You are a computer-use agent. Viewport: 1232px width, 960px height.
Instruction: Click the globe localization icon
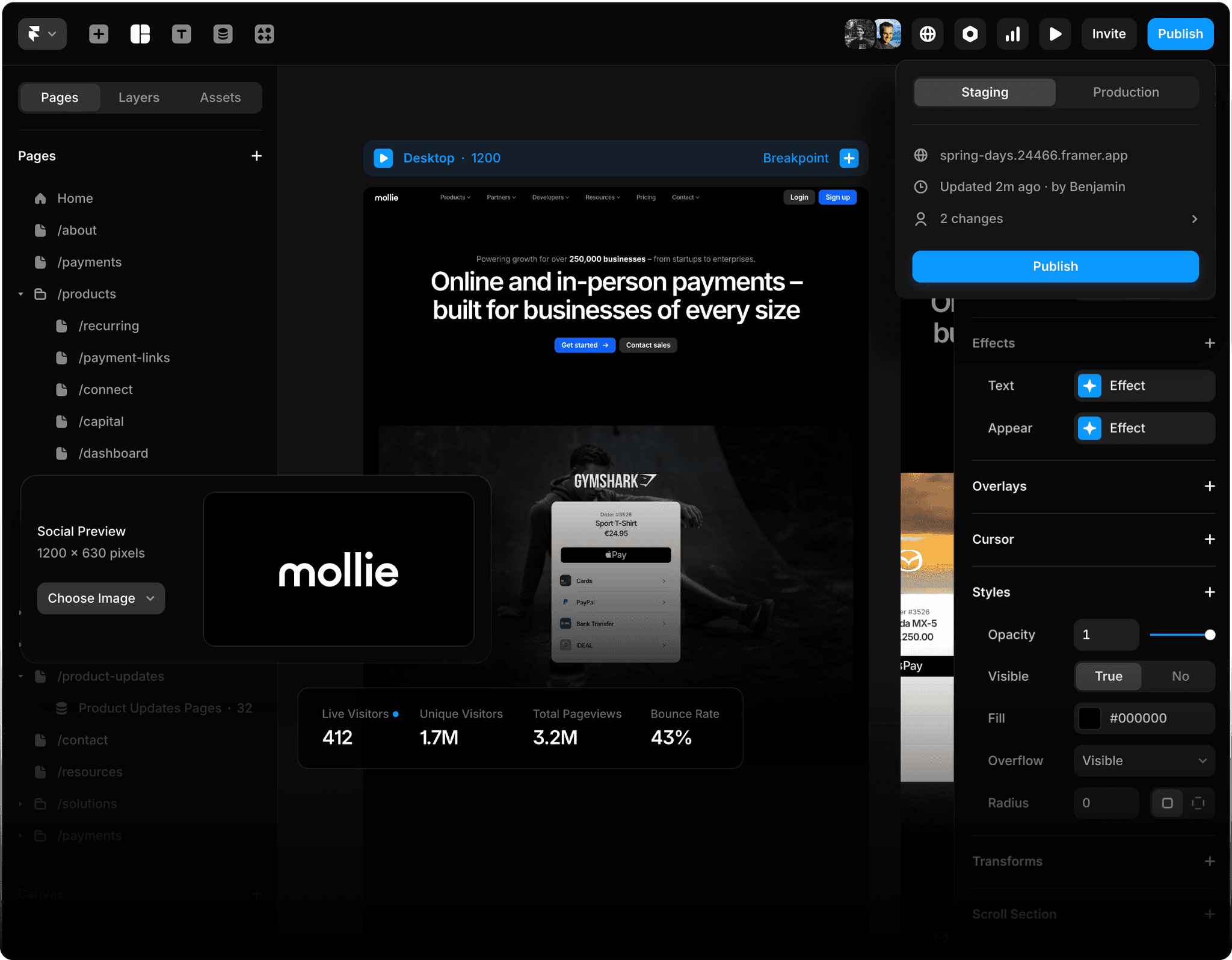pyautogui.click(x=927, y=34)
